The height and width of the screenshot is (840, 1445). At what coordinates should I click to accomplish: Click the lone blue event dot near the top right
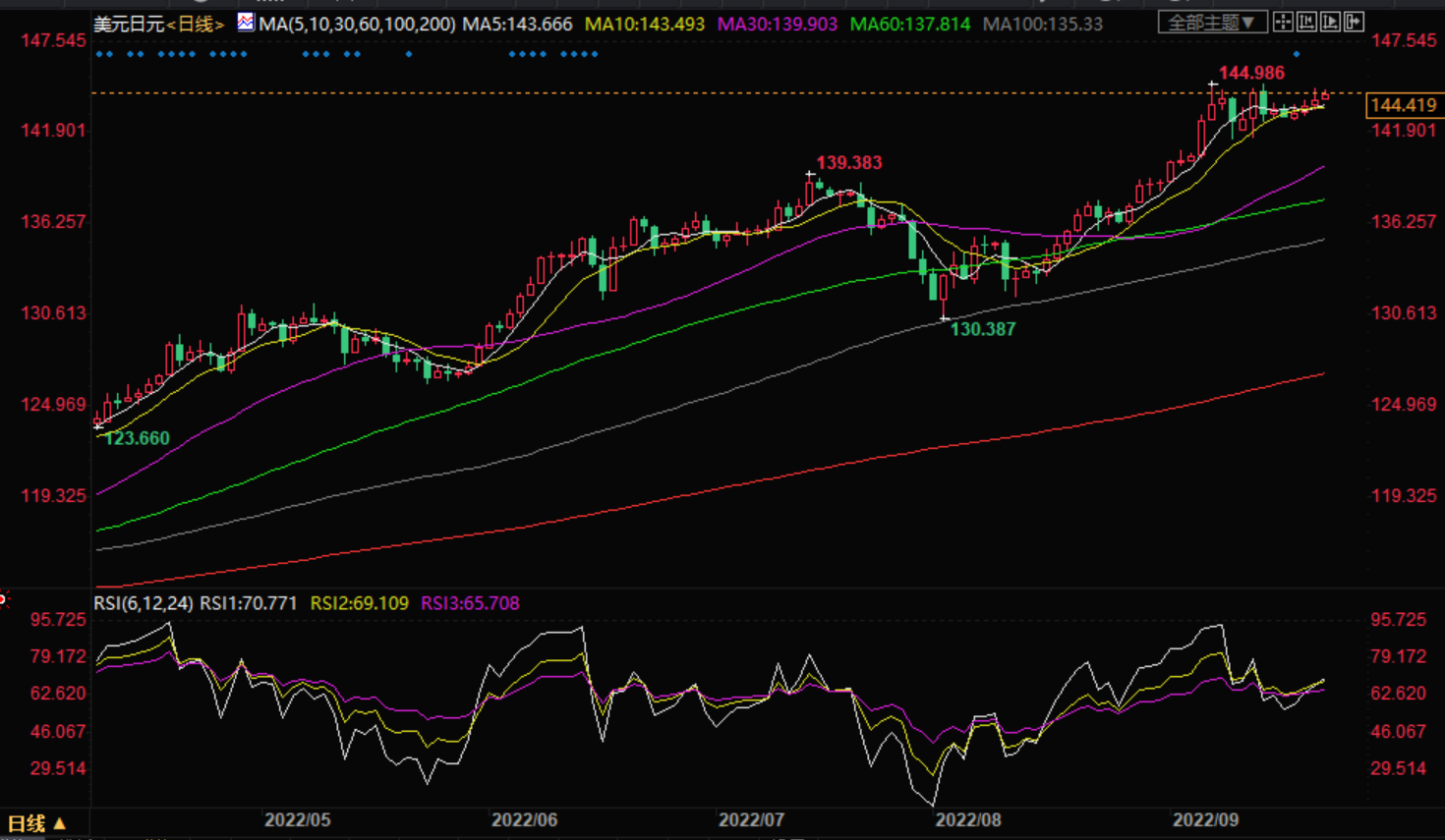[x=1297, y=54]
